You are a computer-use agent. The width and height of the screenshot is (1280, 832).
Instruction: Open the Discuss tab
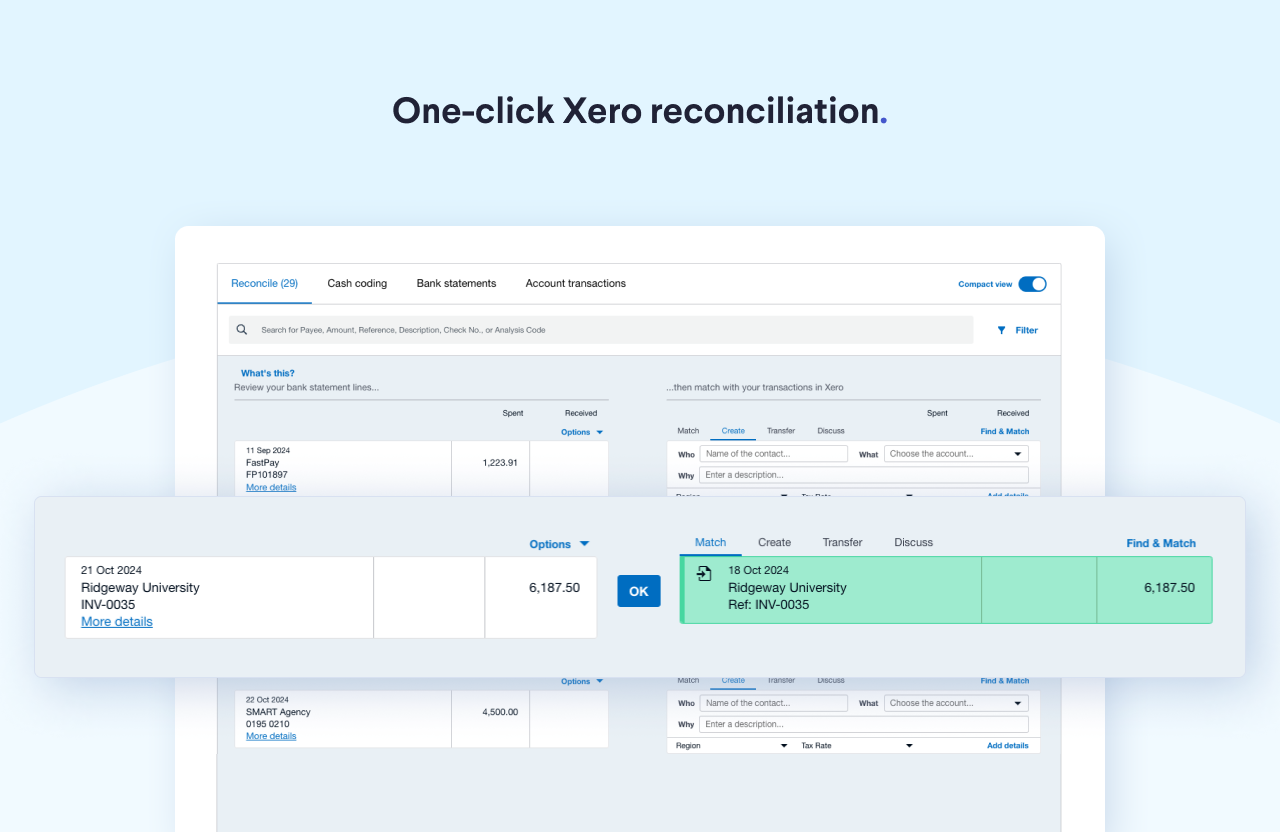pyautogui.click(x=913, y=542)
